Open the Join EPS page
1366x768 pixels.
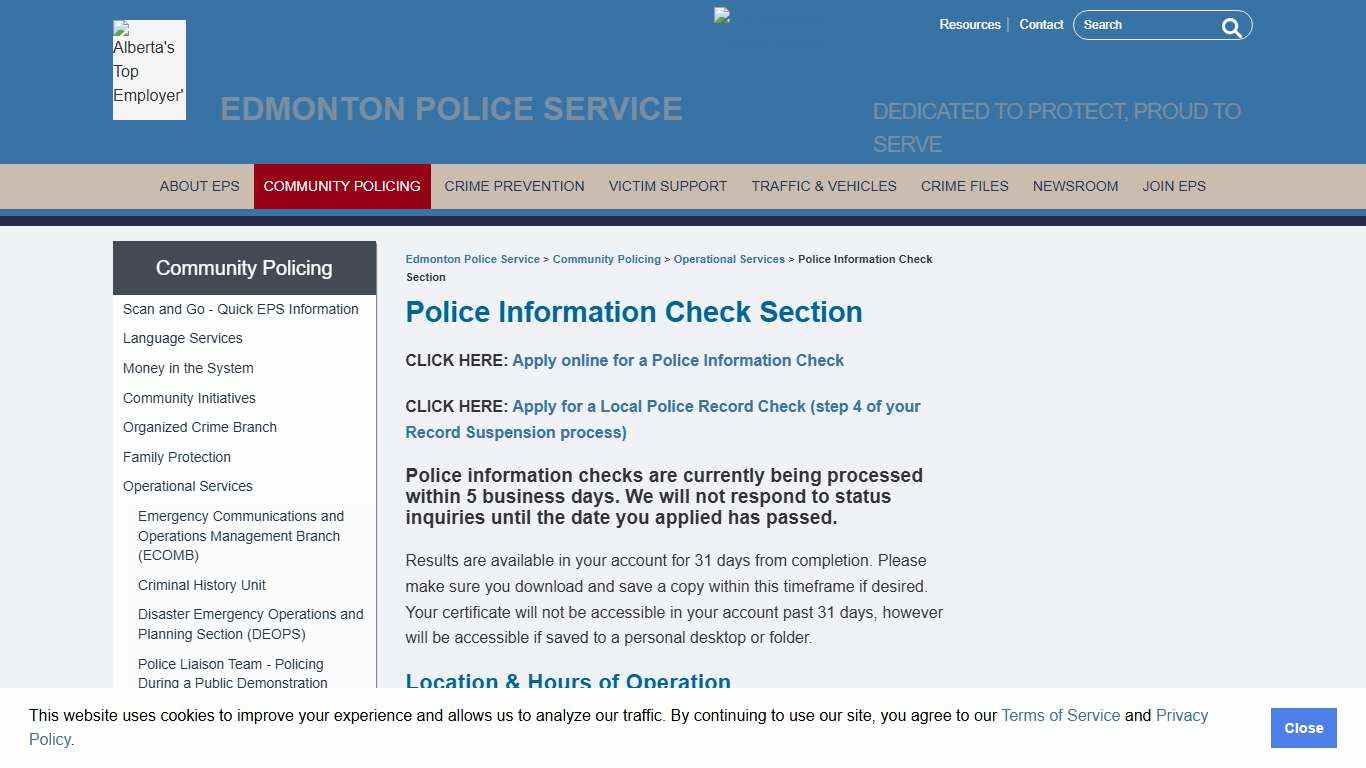pos(1174,186)
